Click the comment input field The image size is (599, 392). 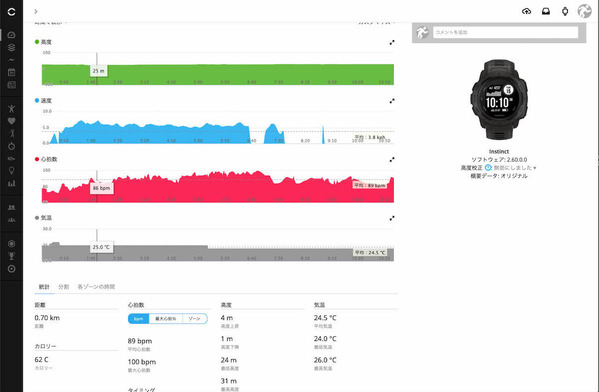click(505, 32)
